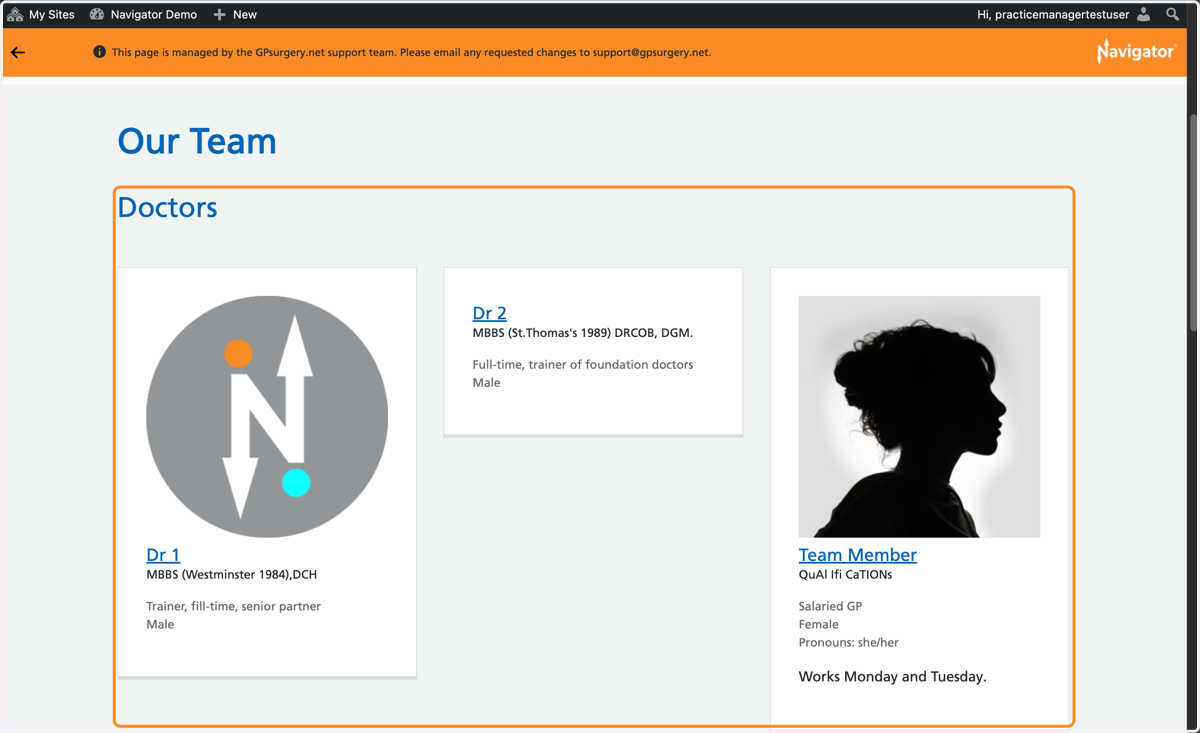Open the admin bar search icon

[x=1173, y=14]
